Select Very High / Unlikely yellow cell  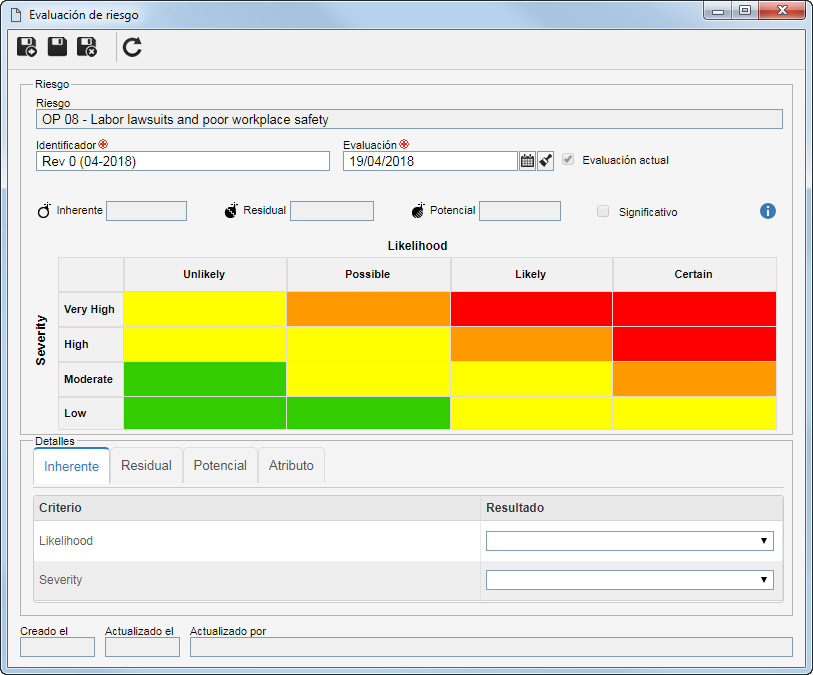(205, 309)
